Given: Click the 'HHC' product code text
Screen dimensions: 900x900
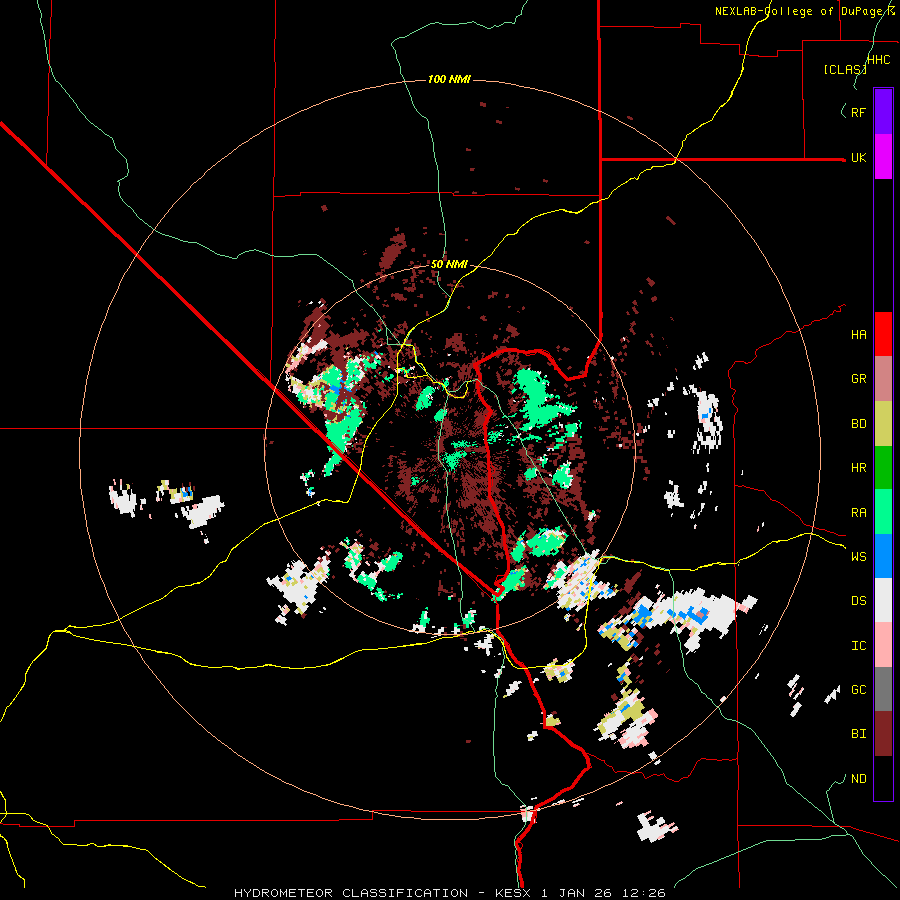Looking at the screenshot, I should [x=878, y=60].
